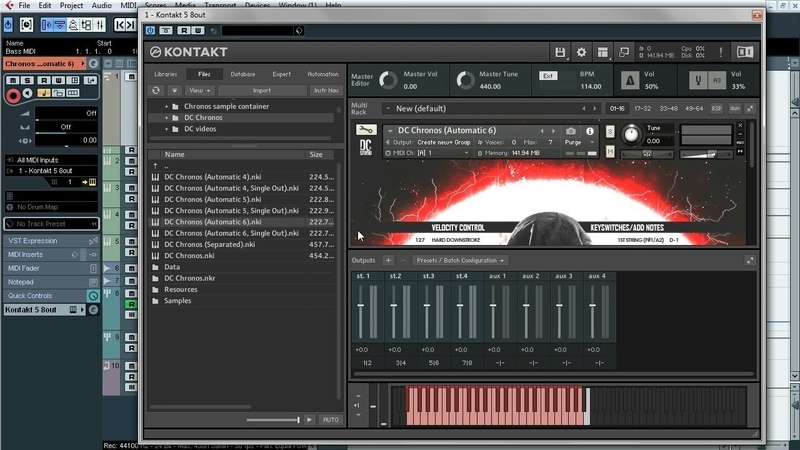Click the tuning fork reference tone icon
Image resolution: width=800 pixels, height=450 pixels.
[698, 81]
